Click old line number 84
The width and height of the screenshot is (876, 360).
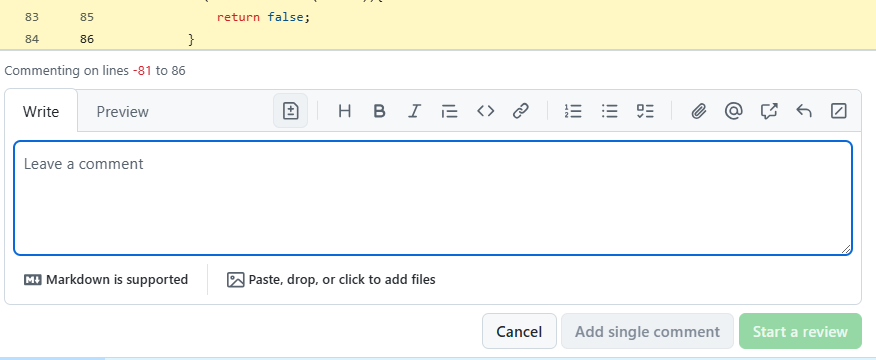click(32, 39)
